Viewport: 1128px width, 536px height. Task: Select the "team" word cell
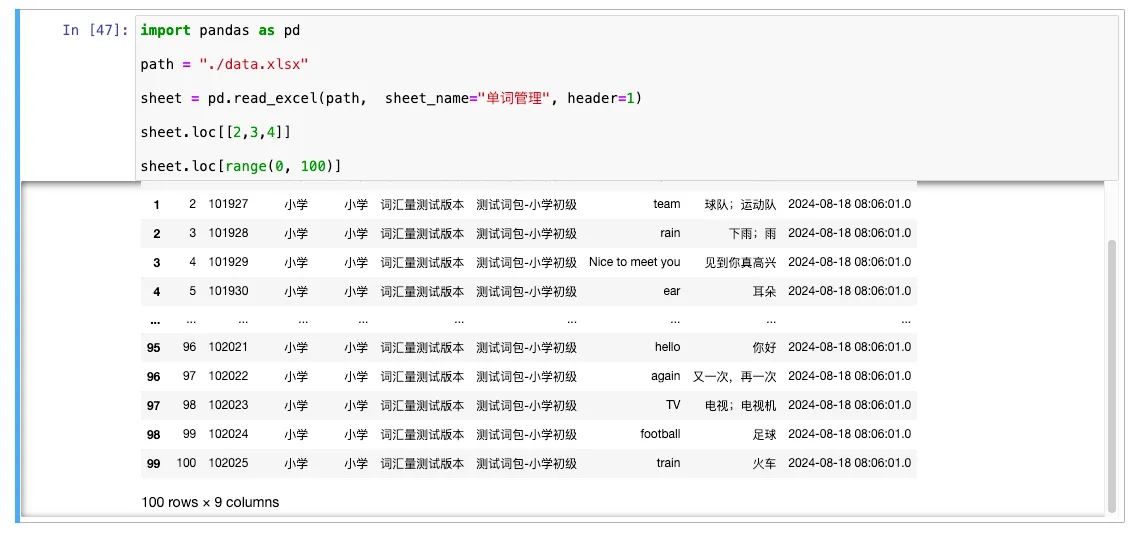pyautogui.click(x=666, y=204)
